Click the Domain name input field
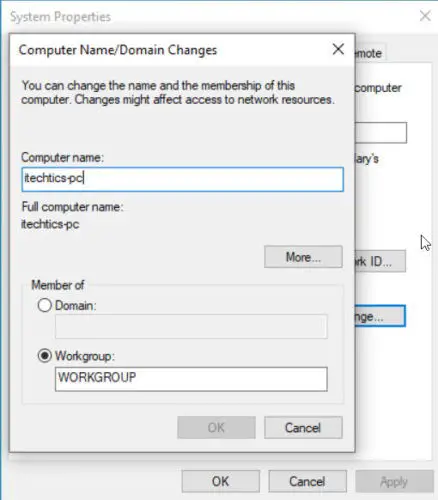This screenshot has width=438, height=500. (x=191, y=326)
